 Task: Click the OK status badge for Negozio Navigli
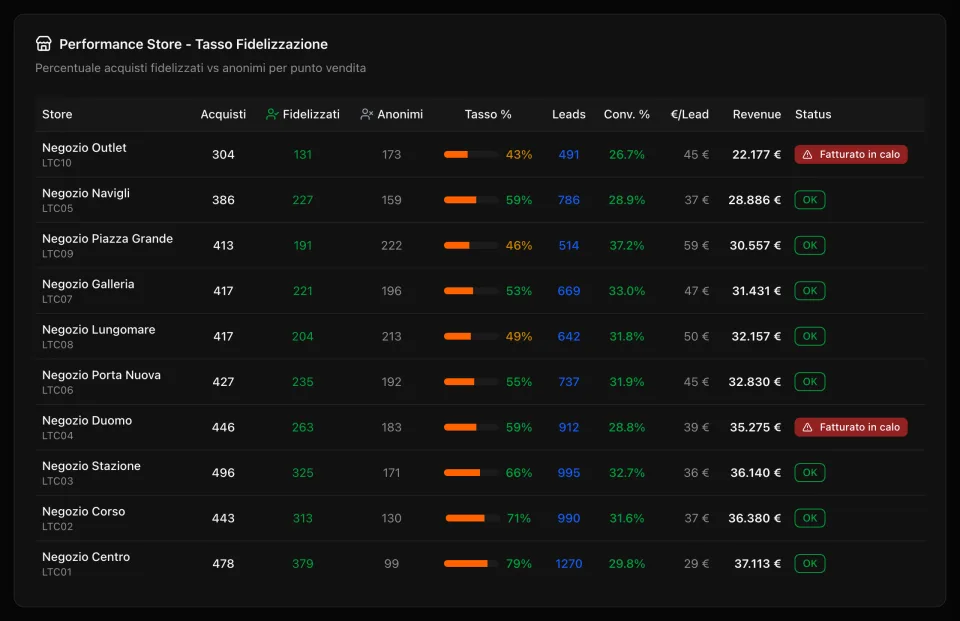810,200
